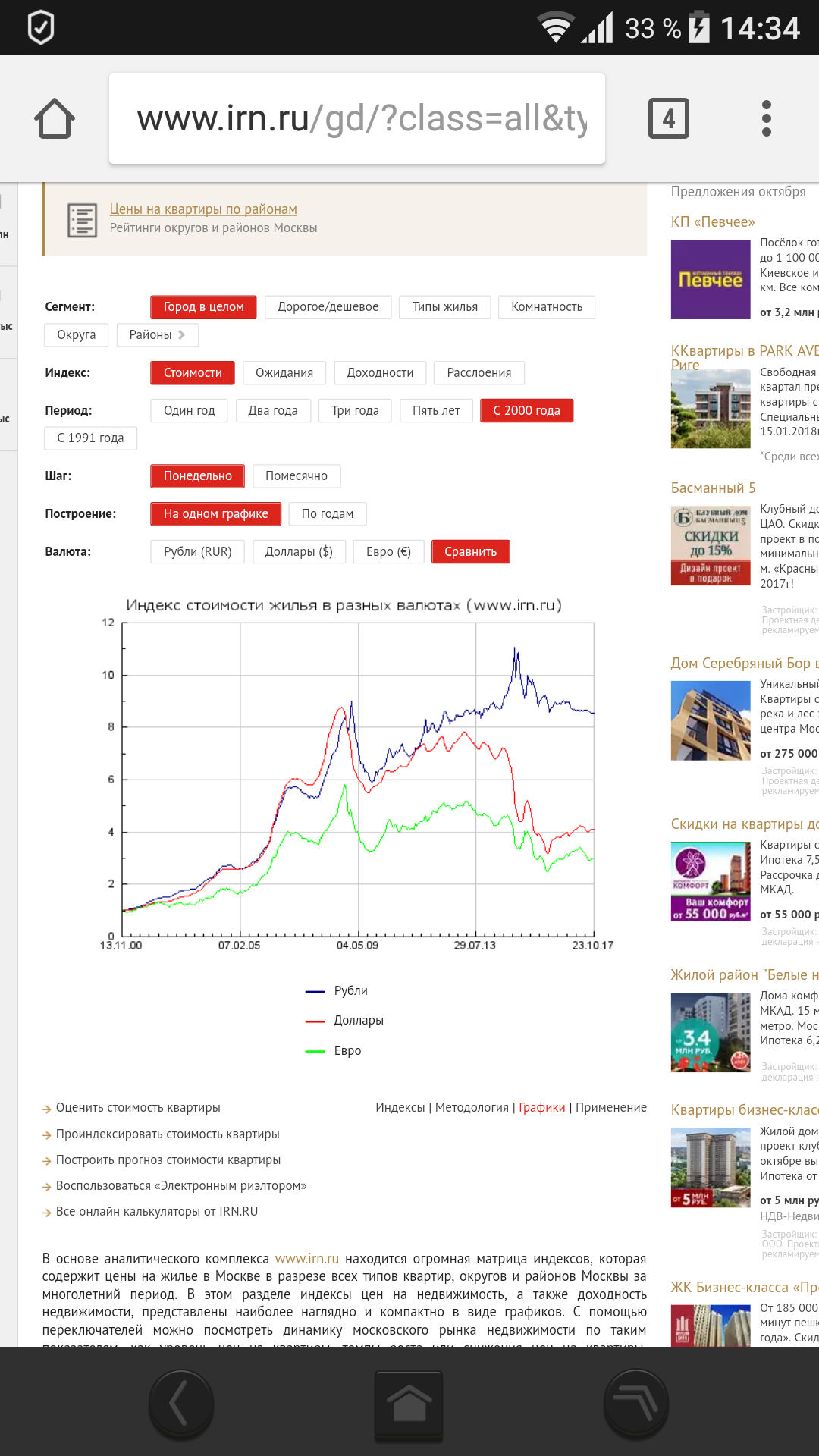Switch period to "Один год"
Viewport: 819px width, 1456px height.
[189, 410]
